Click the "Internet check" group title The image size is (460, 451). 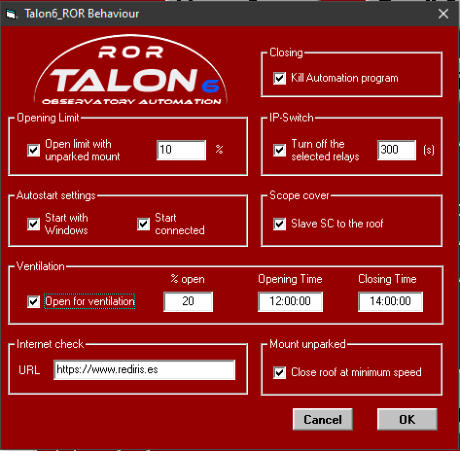click(x=50, y=344)
